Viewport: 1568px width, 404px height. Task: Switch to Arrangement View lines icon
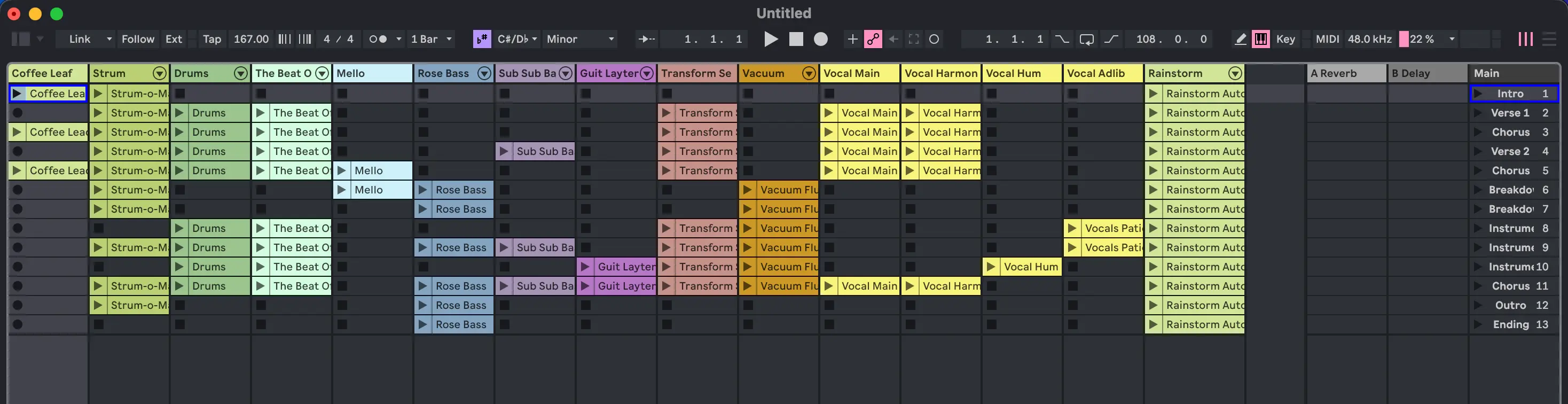coord(1549,39)
